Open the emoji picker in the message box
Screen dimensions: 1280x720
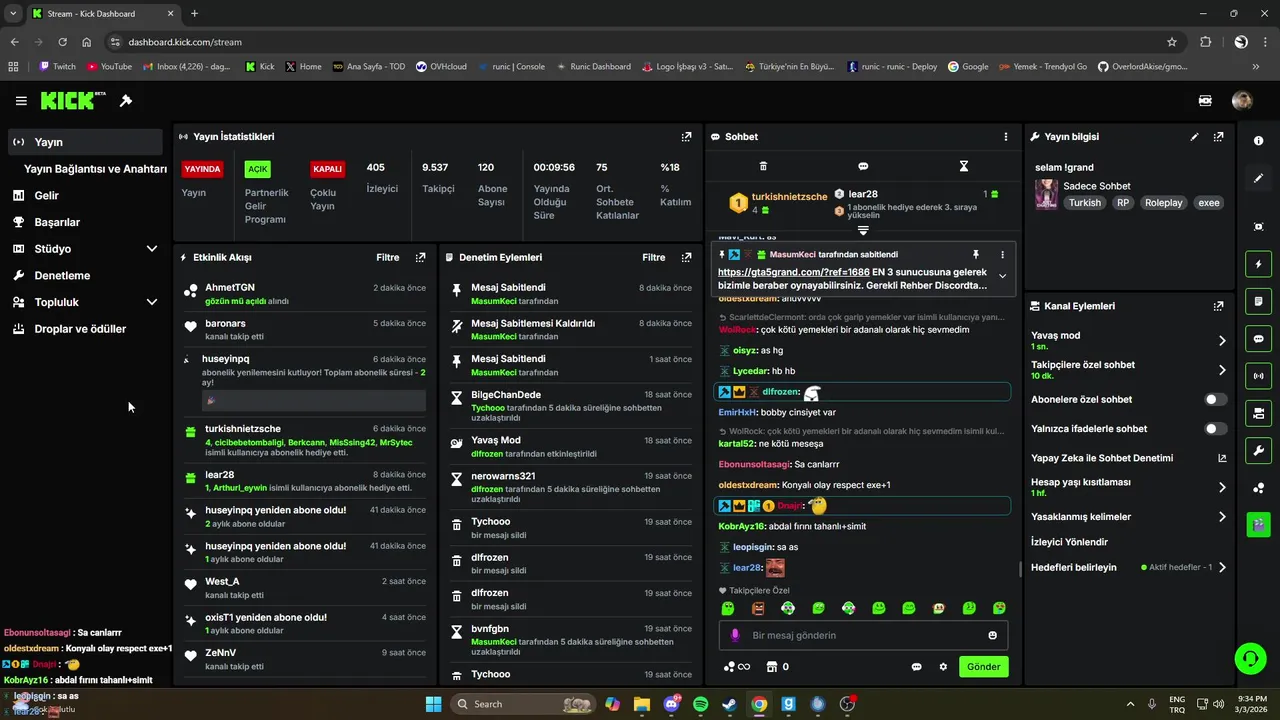click(992, 635)
